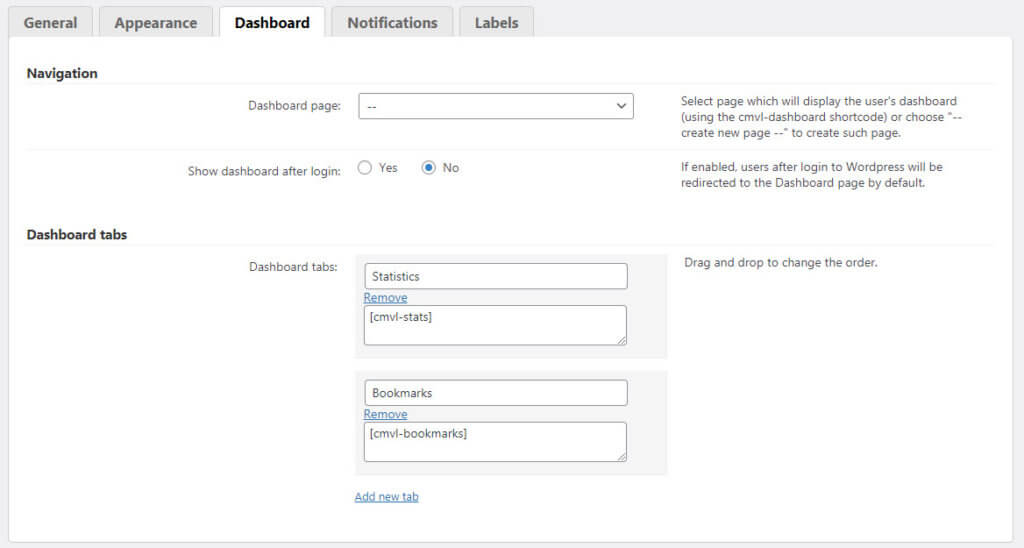The height and width of the screenshot is (548, 1024).
Task: Switch to the General tab
Action: point(50,22)
